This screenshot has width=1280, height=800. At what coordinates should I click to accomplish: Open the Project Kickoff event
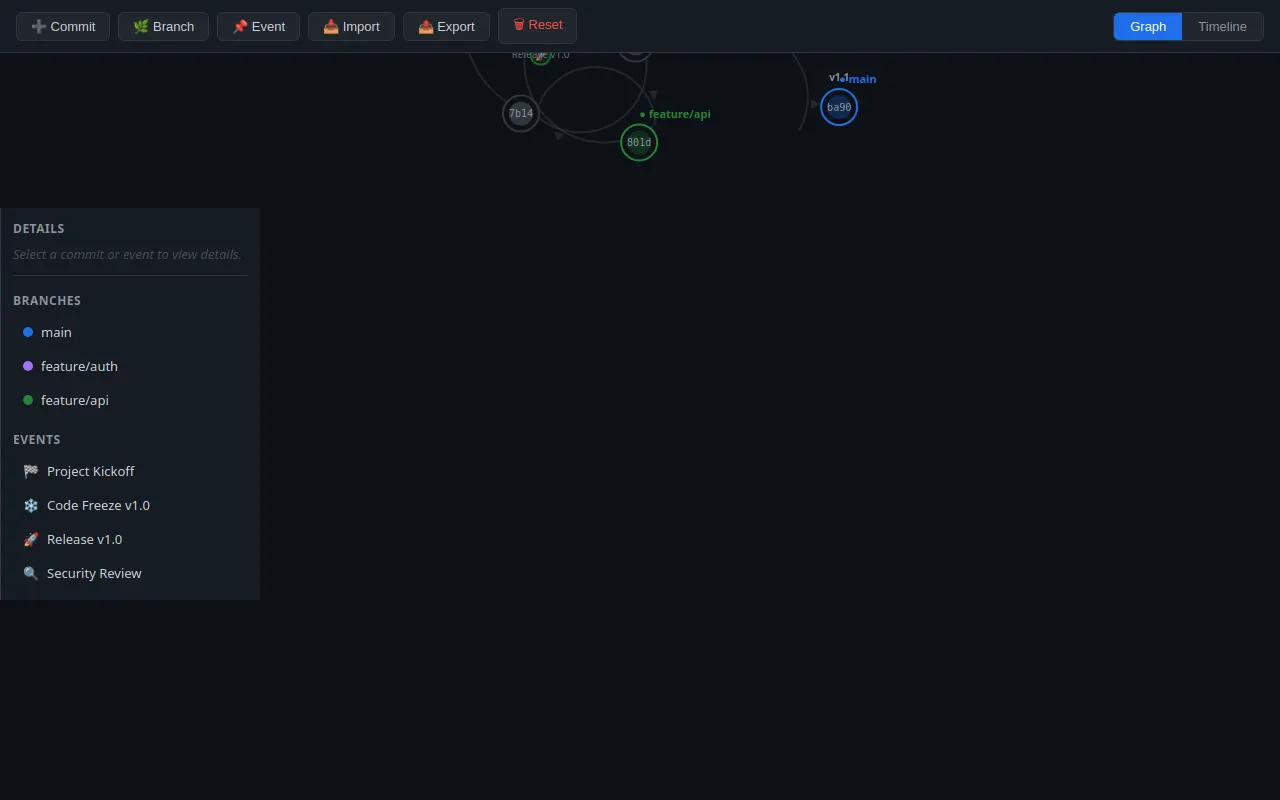pos(130,471)
